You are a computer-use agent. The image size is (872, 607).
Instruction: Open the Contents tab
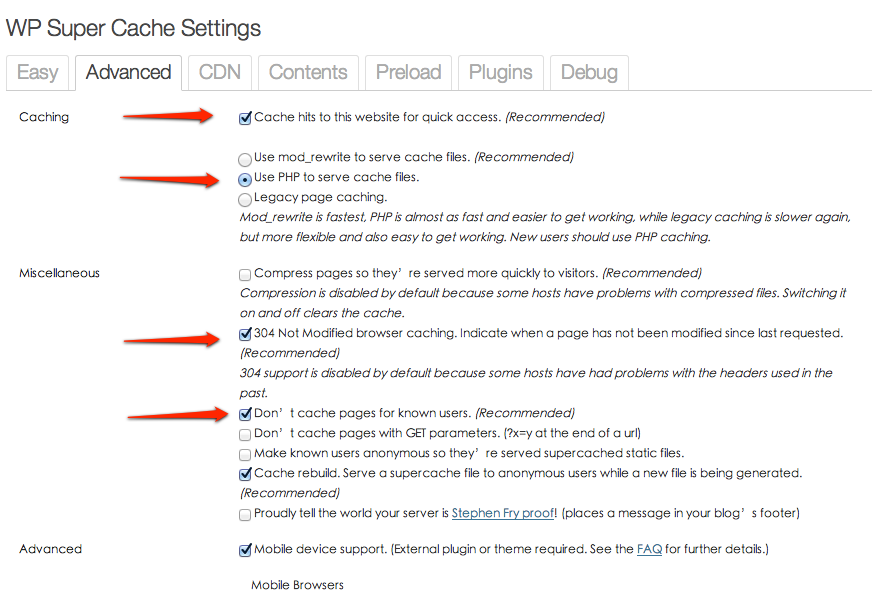pos(308,72)
